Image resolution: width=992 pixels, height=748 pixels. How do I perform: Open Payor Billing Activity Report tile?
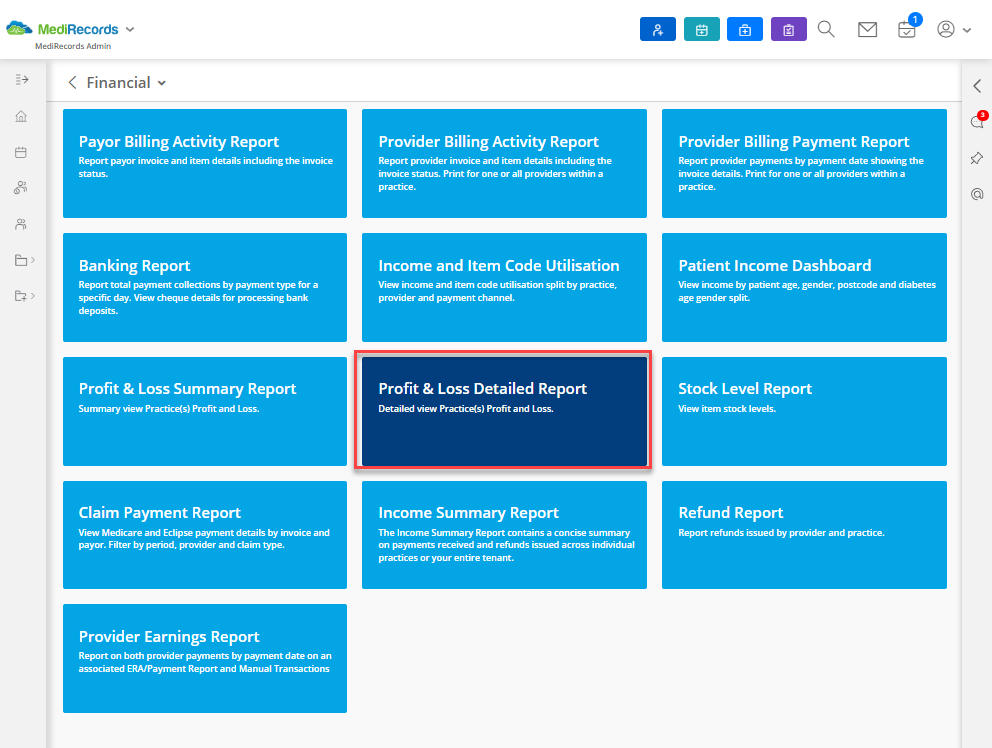tap(205, 163)
